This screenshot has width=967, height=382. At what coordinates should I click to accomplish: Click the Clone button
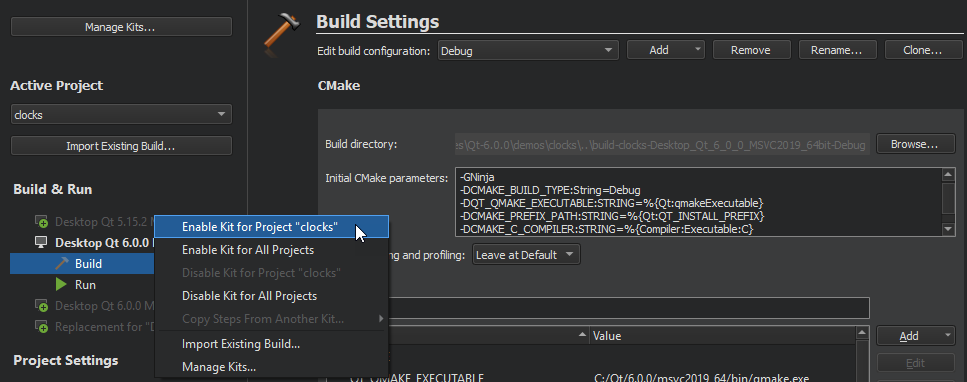pos(923,50)
